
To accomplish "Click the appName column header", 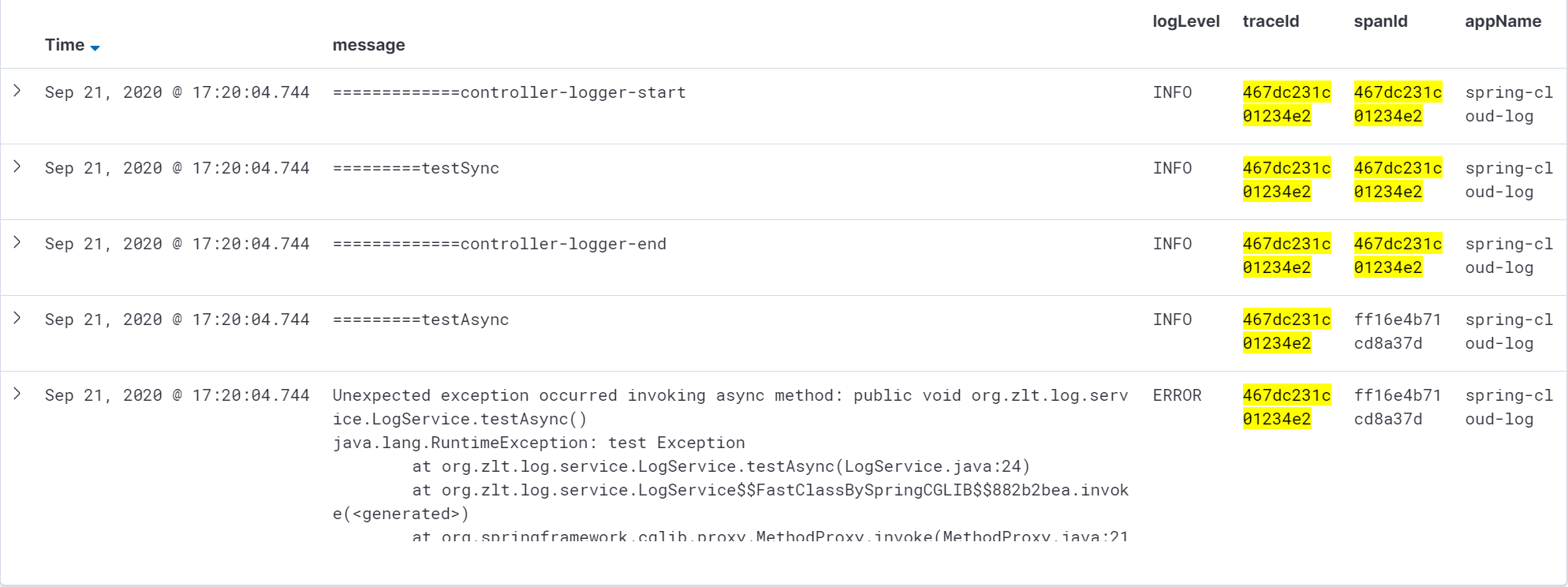I will pyautogui.click(x=1503, y=21).
